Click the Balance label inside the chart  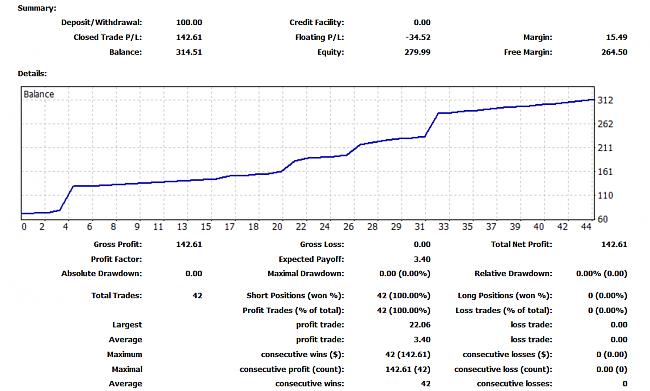39,94
